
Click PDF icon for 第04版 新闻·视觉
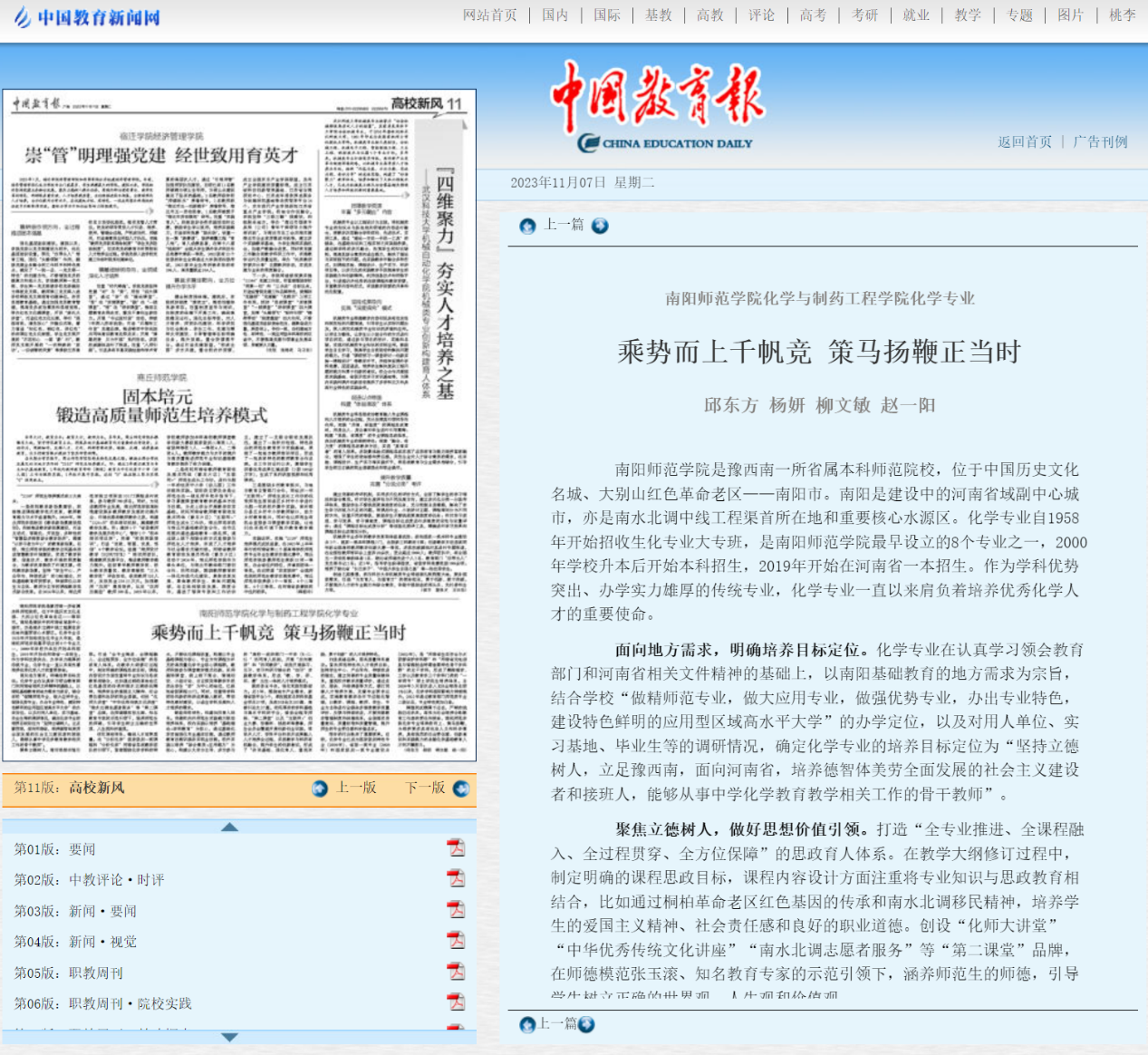click(456, 940)
